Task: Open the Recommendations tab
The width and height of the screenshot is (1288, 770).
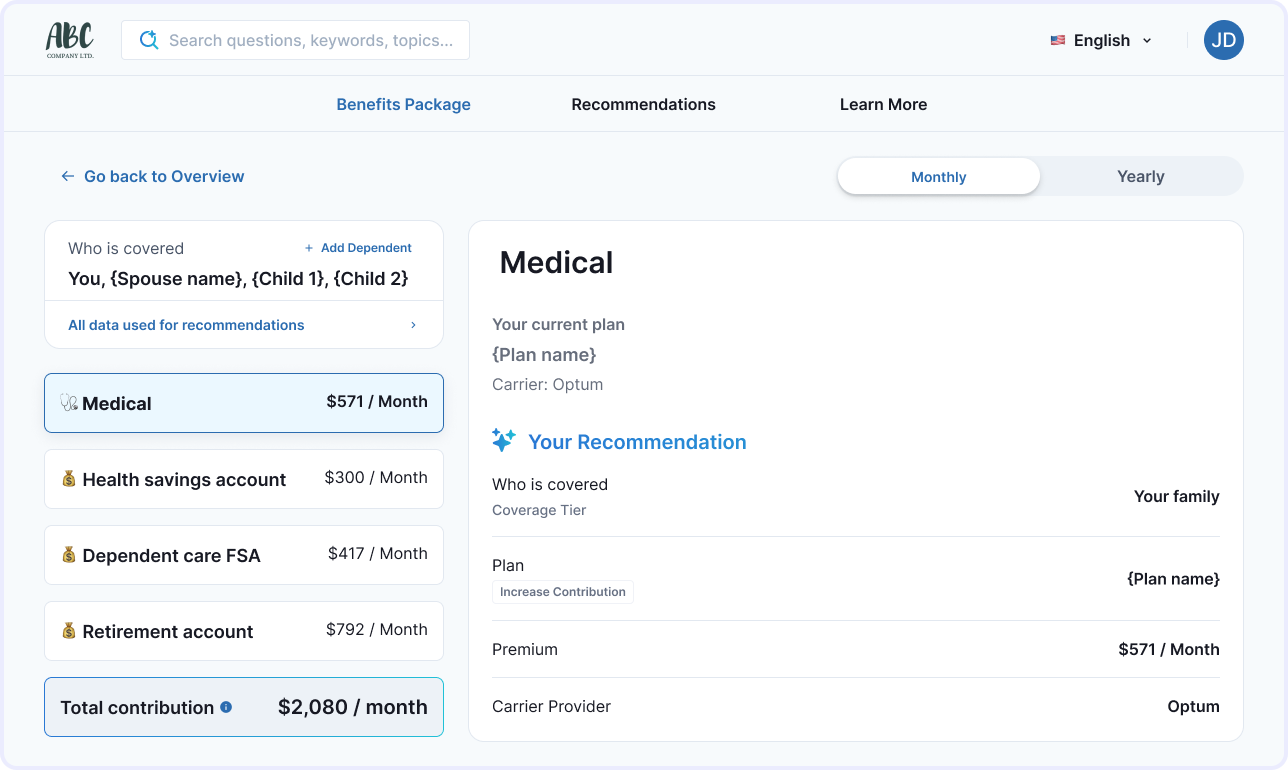Action: pyautogui.click(x=644, y=104)
